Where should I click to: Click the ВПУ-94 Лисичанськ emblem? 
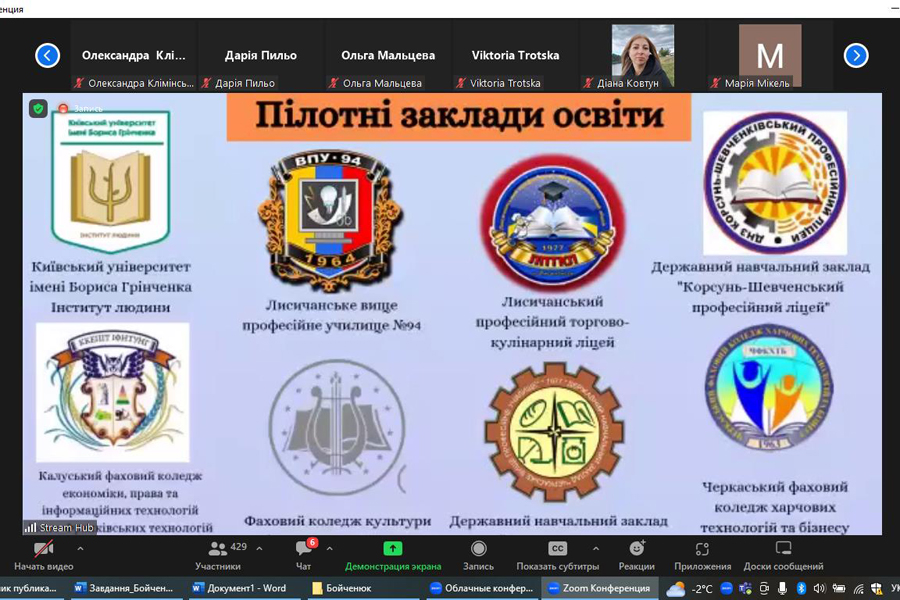click(330, 221)
